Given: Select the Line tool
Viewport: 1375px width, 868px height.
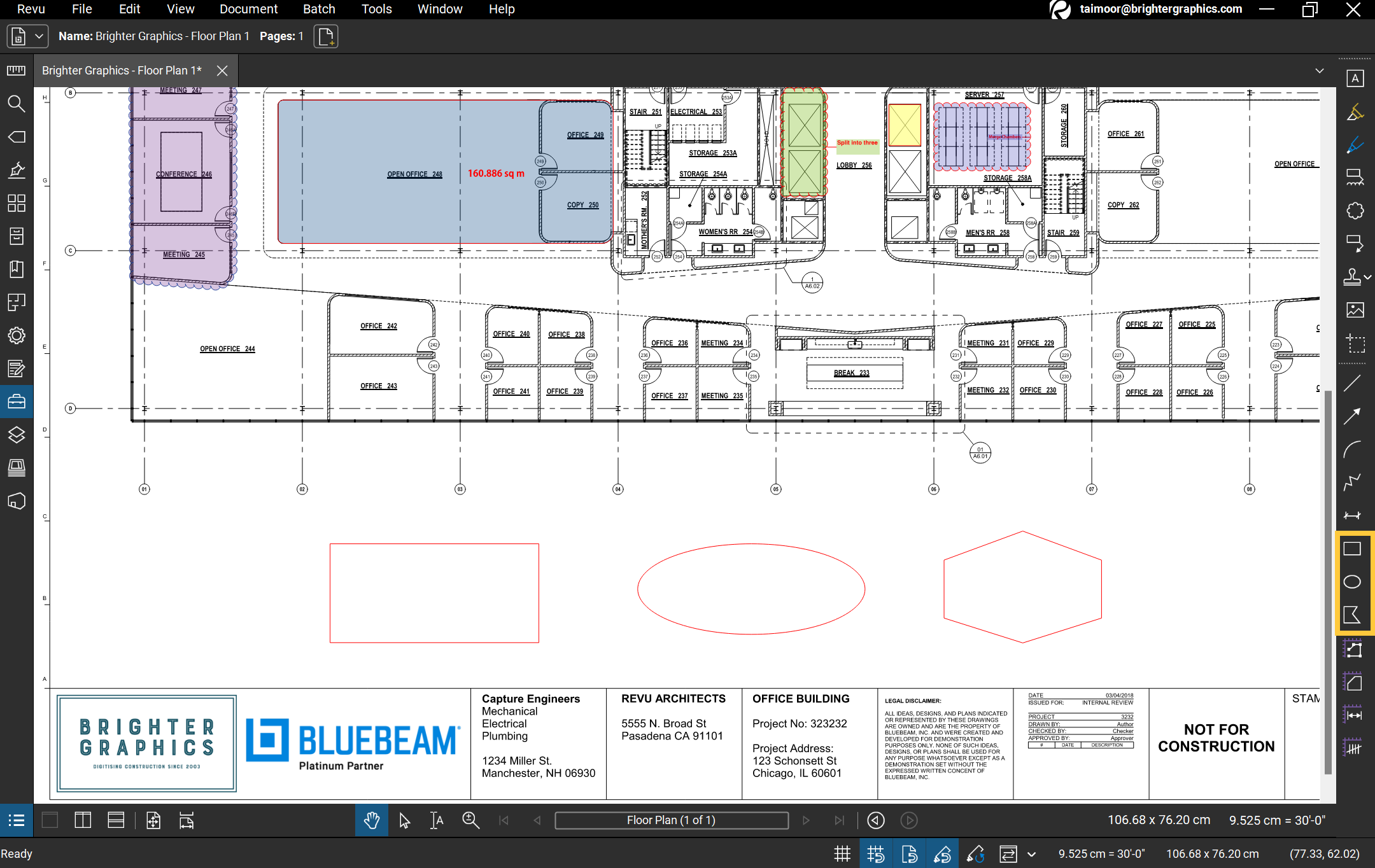Looking at the screenshot, I should point(1352,383).
